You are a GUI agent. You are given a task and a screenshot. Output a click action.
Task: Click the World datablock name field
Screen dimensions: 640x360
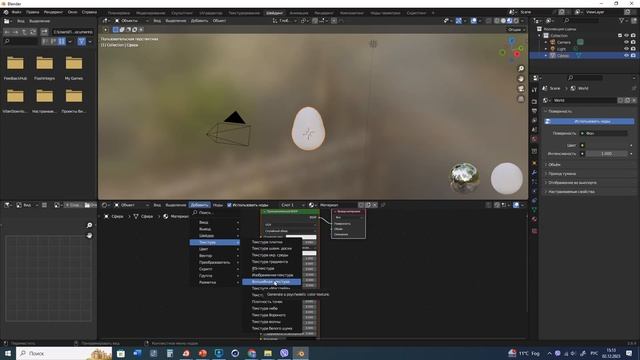click(584, 100)
